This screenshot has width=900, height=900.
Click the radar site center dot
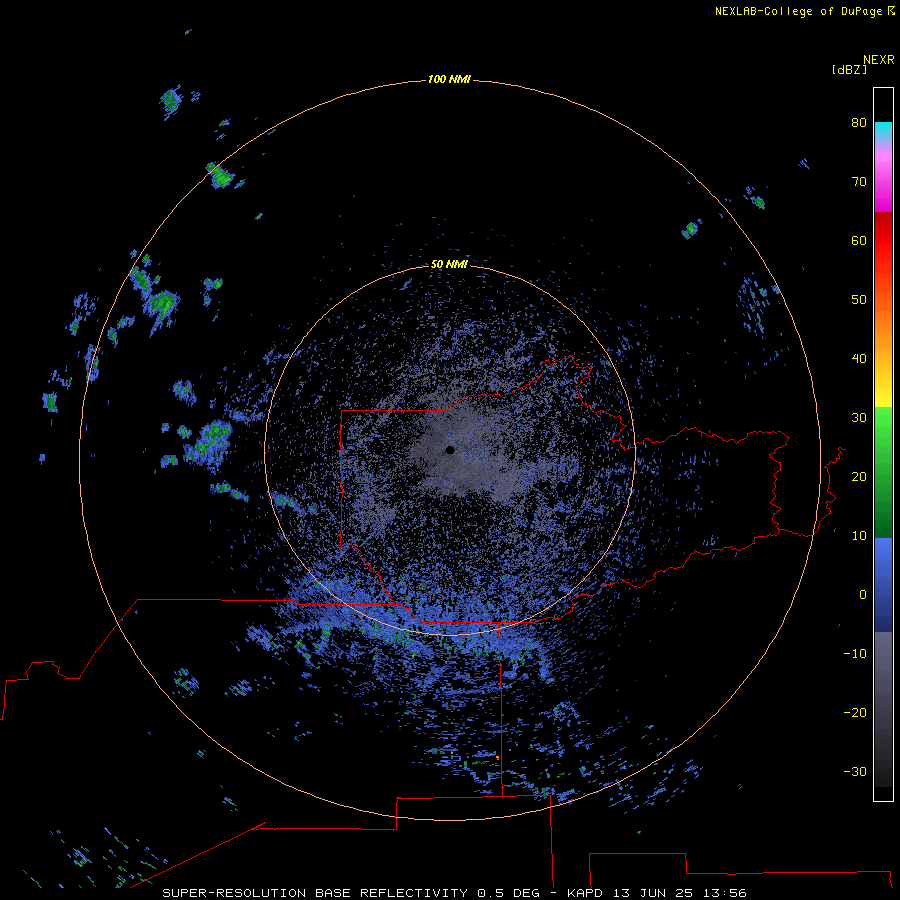point(450,450)
